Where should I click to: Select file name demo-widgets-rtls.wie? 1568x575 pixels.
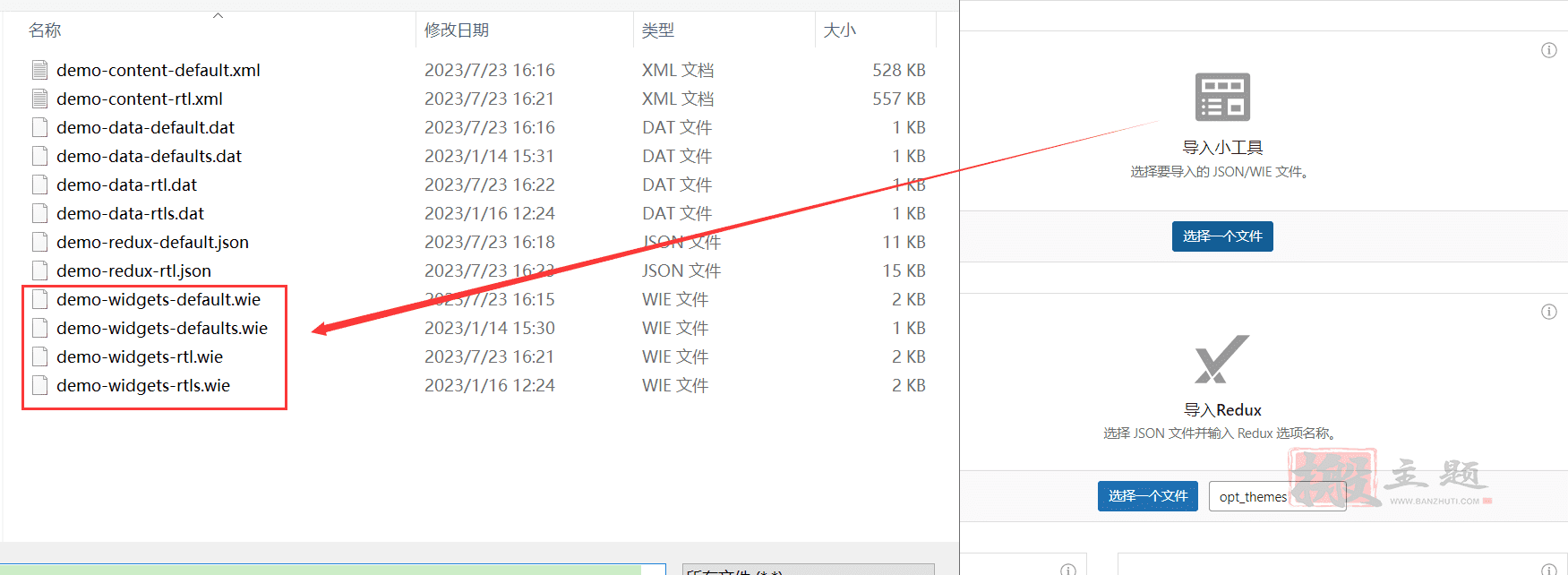(143, 385)
